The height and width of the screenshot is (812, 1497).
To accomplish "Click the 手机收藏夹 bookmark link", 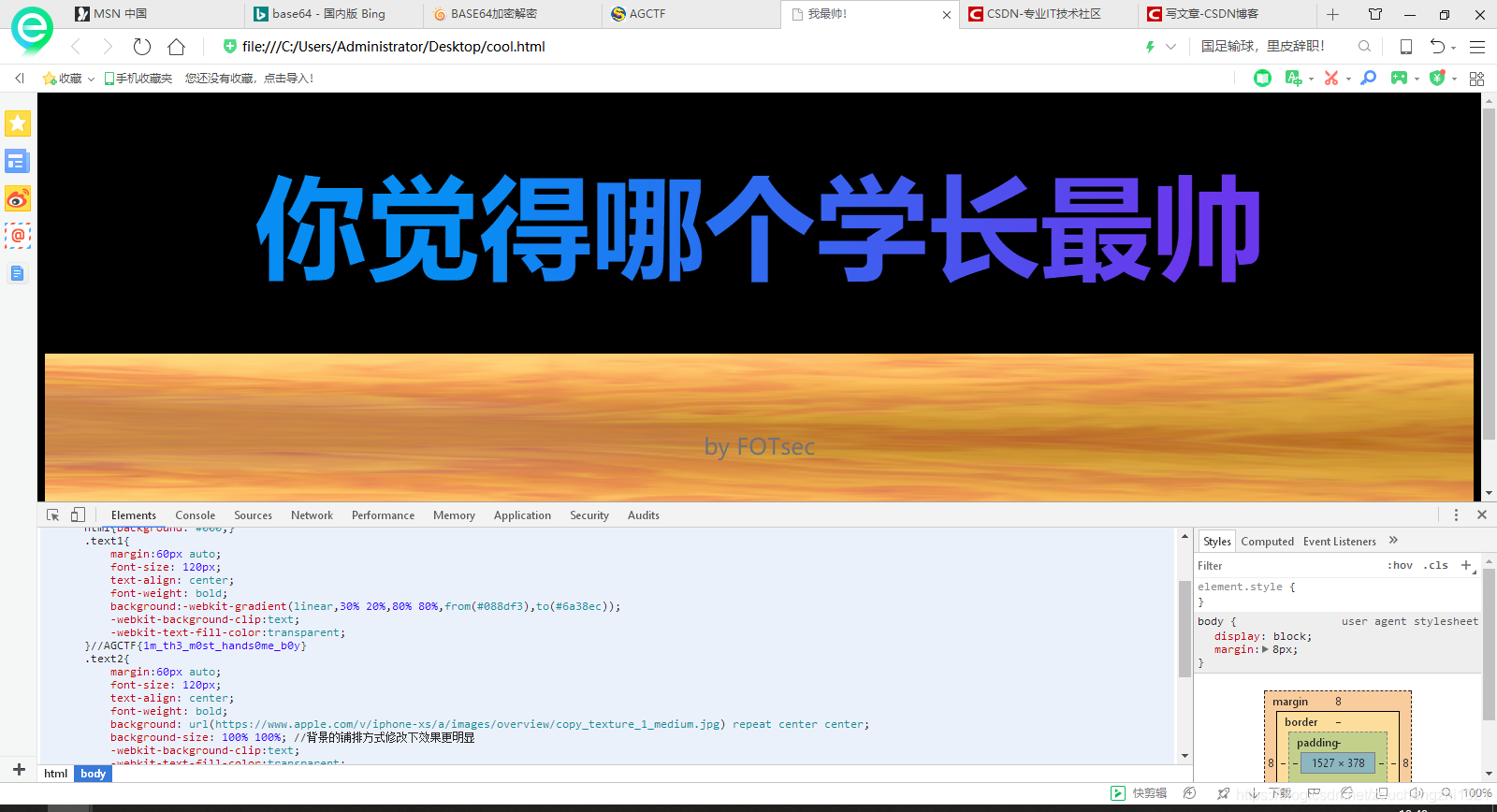I will pyautogui.click(x=138, y=79).
